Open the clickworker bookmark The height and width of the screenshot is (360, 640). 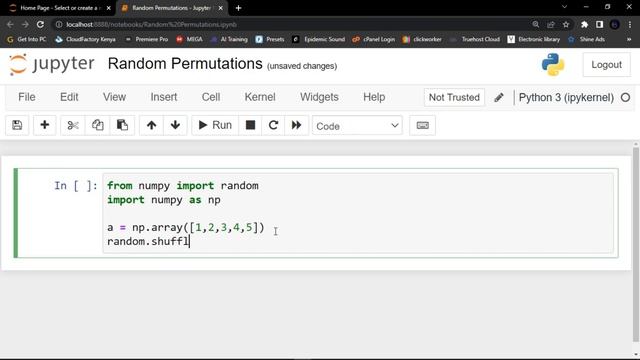[x=422, y=39]
